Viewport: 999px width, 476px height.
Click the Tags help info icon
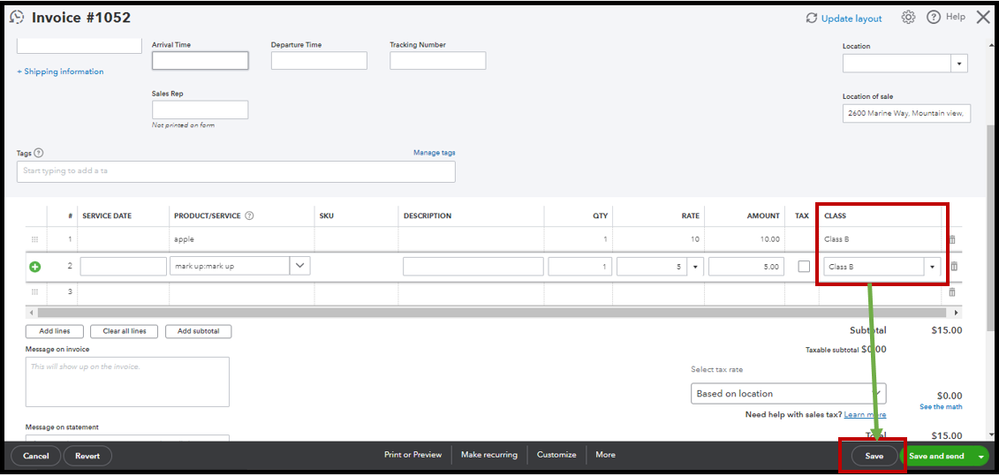(39, 153)
